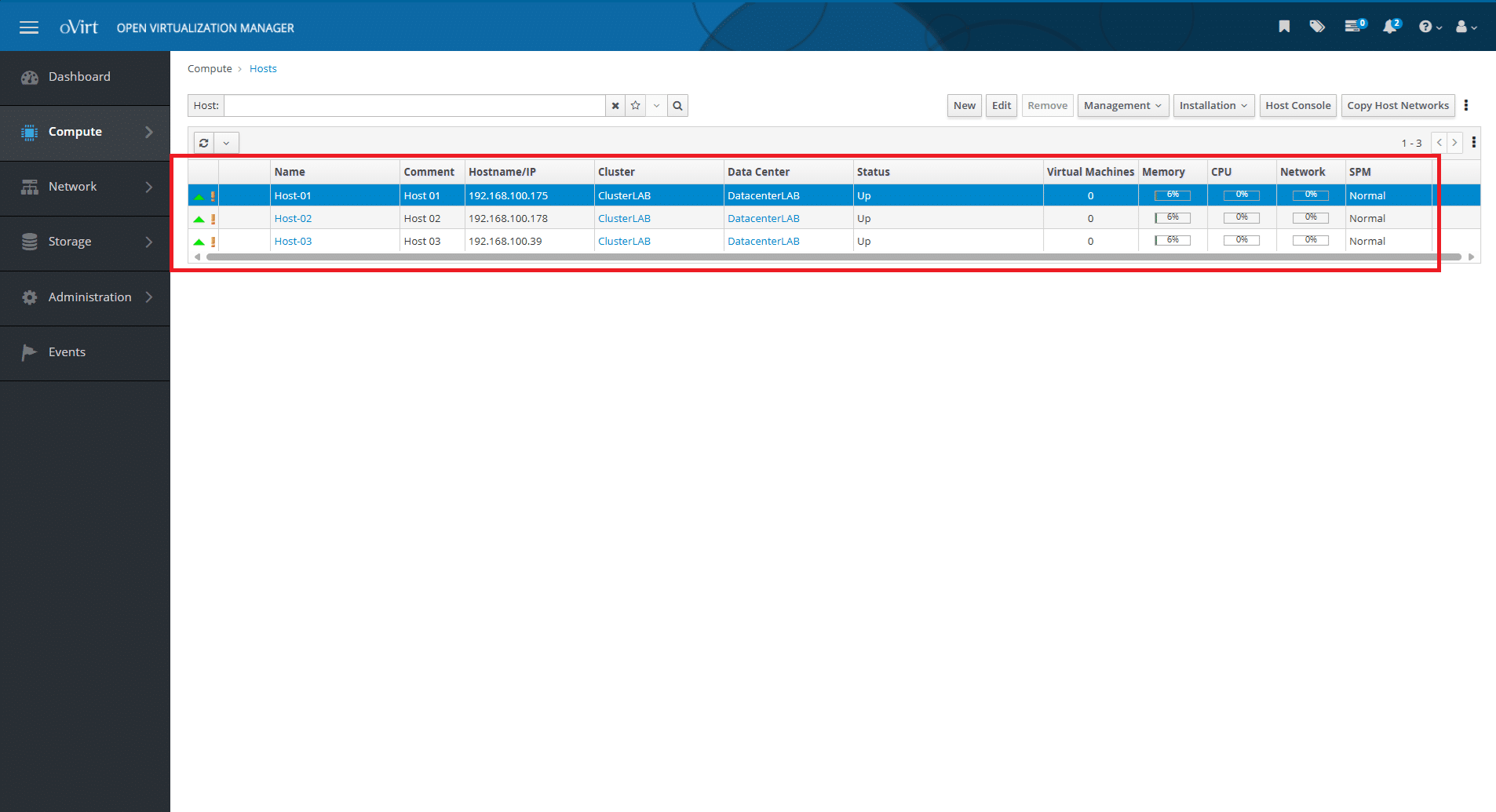Expand Compute submenu chevron

[x=149, y=132]
